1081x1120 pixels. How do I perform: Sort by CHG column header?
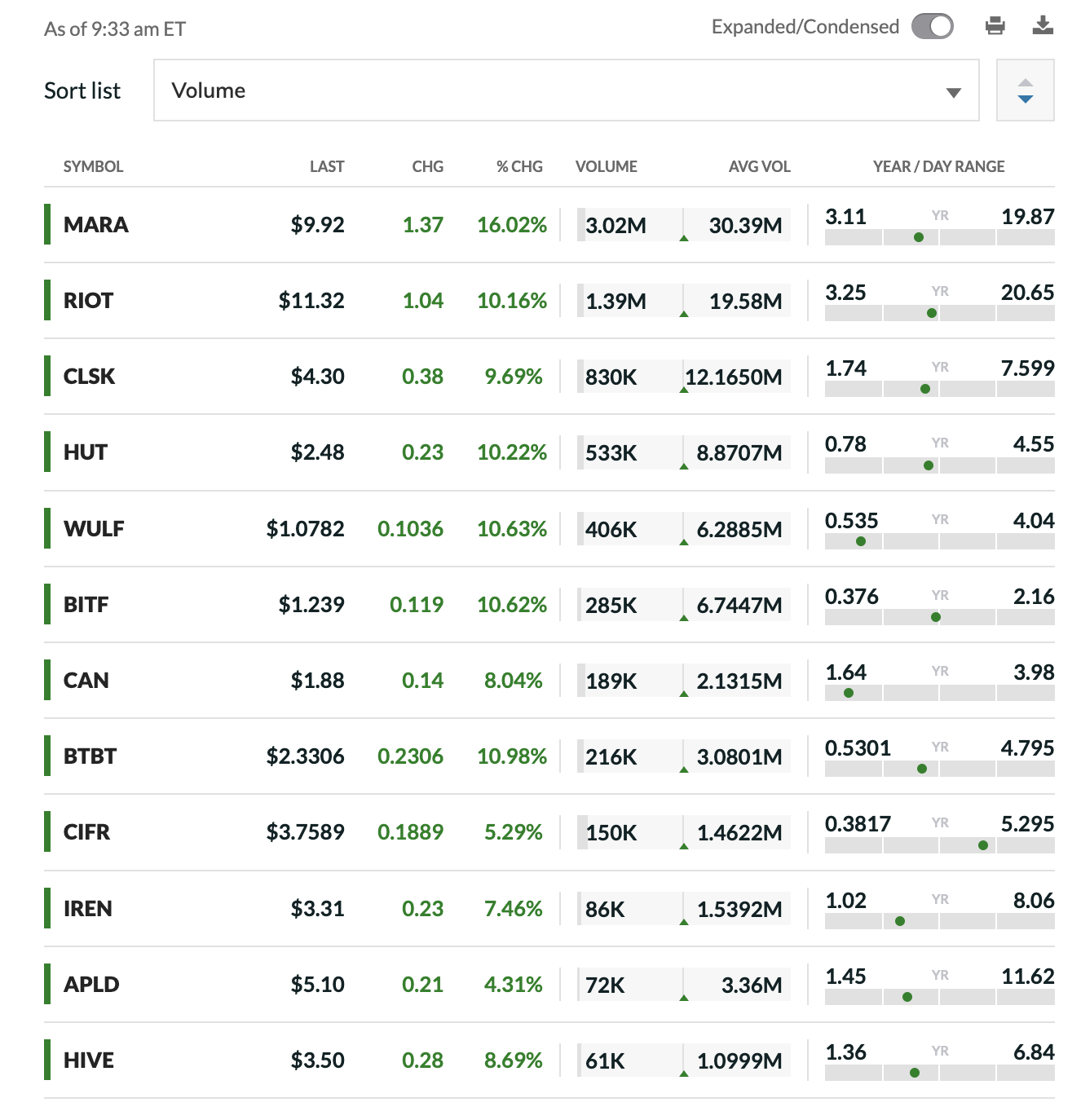(x=428, y=166)
